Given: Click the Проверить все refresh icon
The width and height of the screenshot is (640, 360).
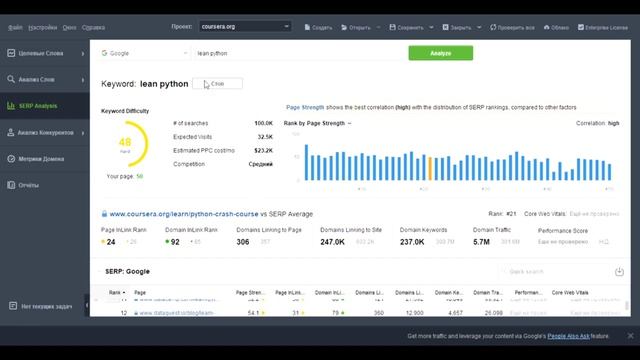Looking at the screenshot, I should pyautogui.click(x=493, y=27).
